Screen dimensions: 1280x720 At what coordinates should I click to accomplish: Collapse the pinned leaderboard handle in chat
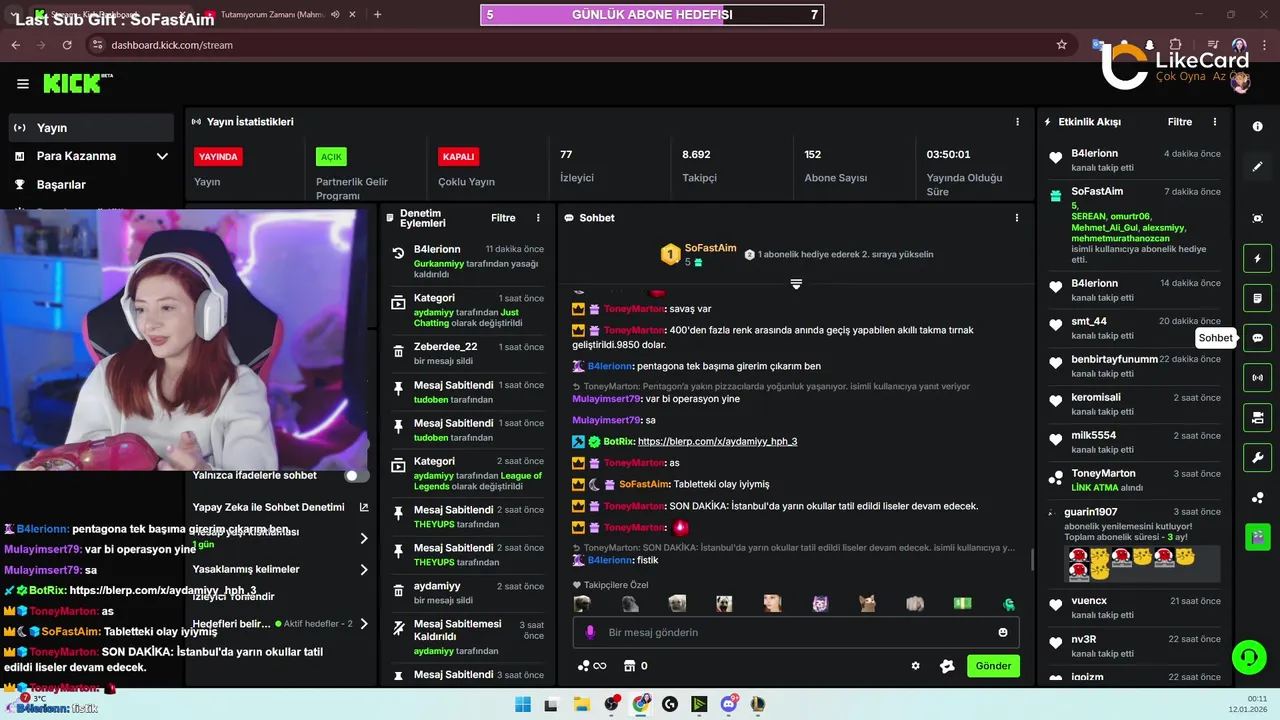pos(796,285)
